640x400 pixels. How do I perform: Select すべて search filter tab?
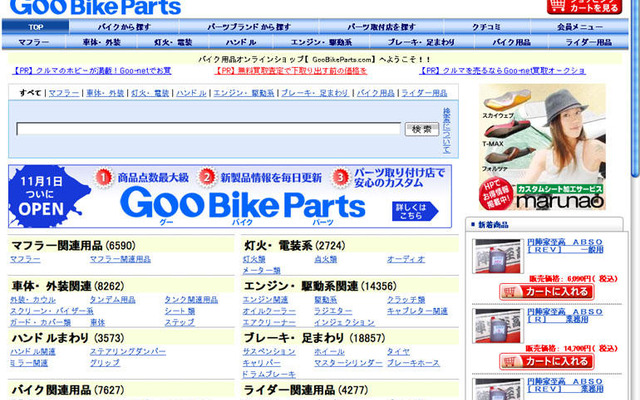click(30, 93)
